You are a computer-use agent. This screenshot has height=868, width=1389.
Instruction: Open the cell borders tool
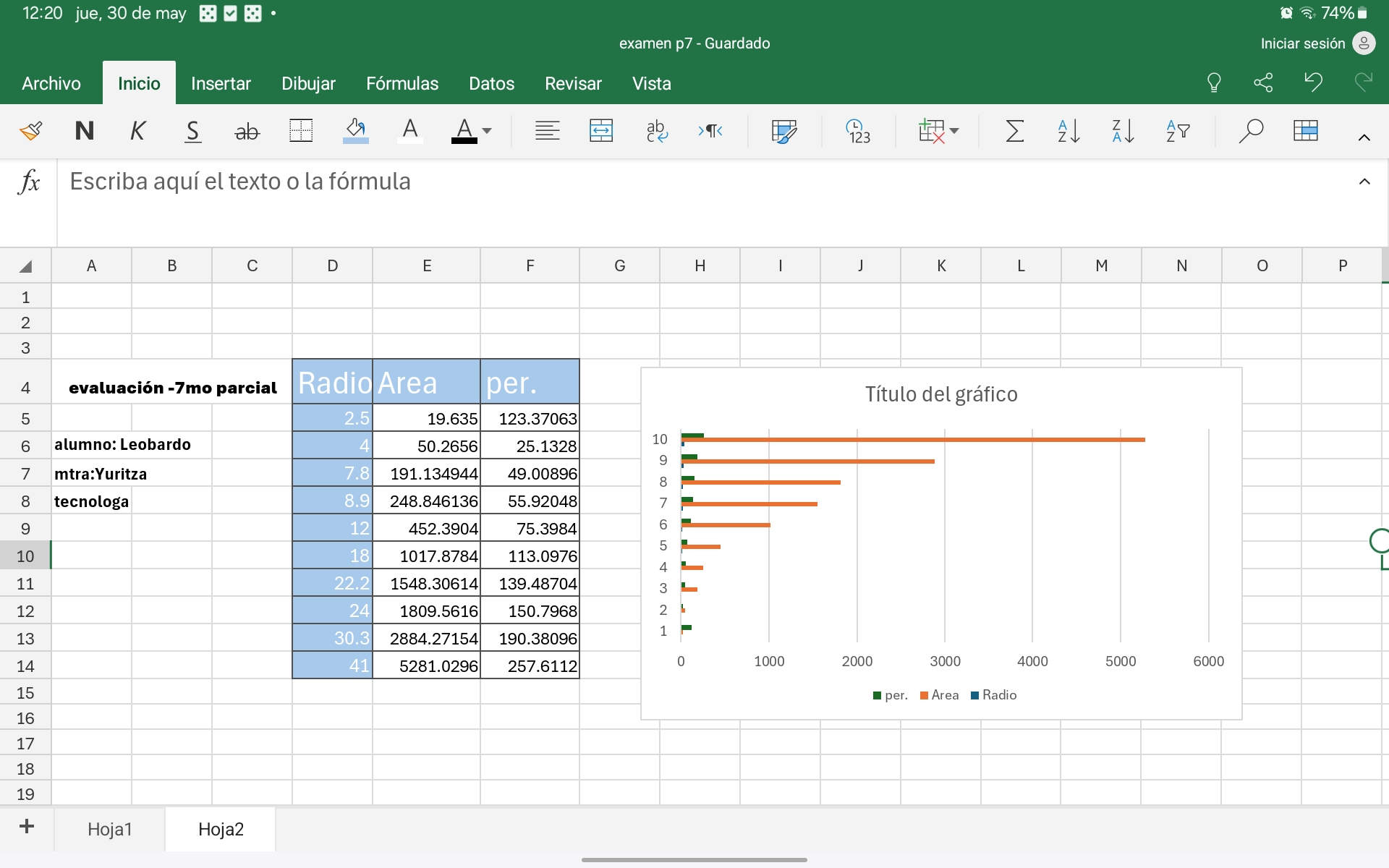pyautogui.click(x=301, y=131)
